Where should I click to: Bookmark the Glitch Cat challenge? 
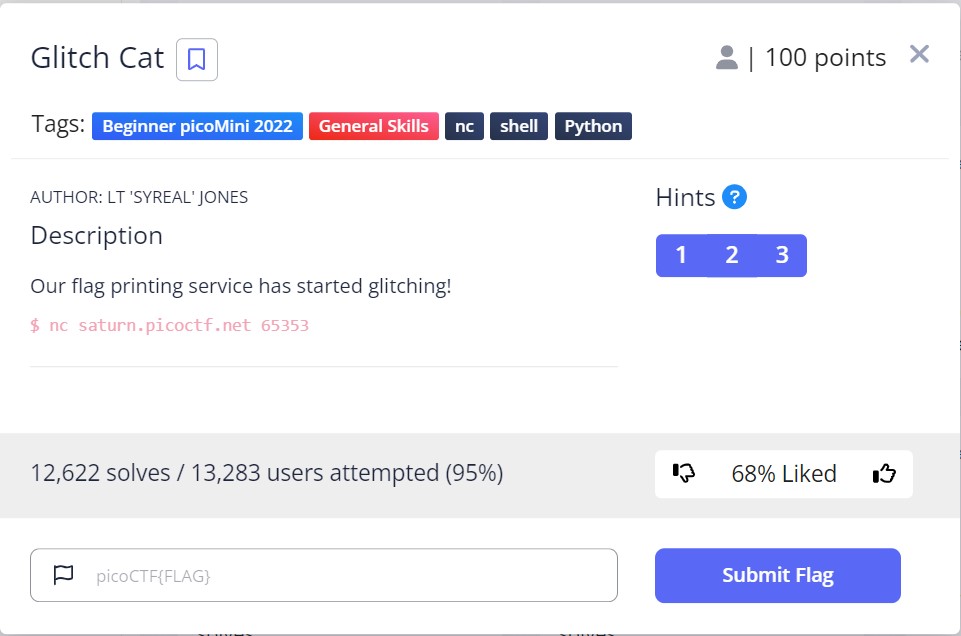(x=197, y=59)
